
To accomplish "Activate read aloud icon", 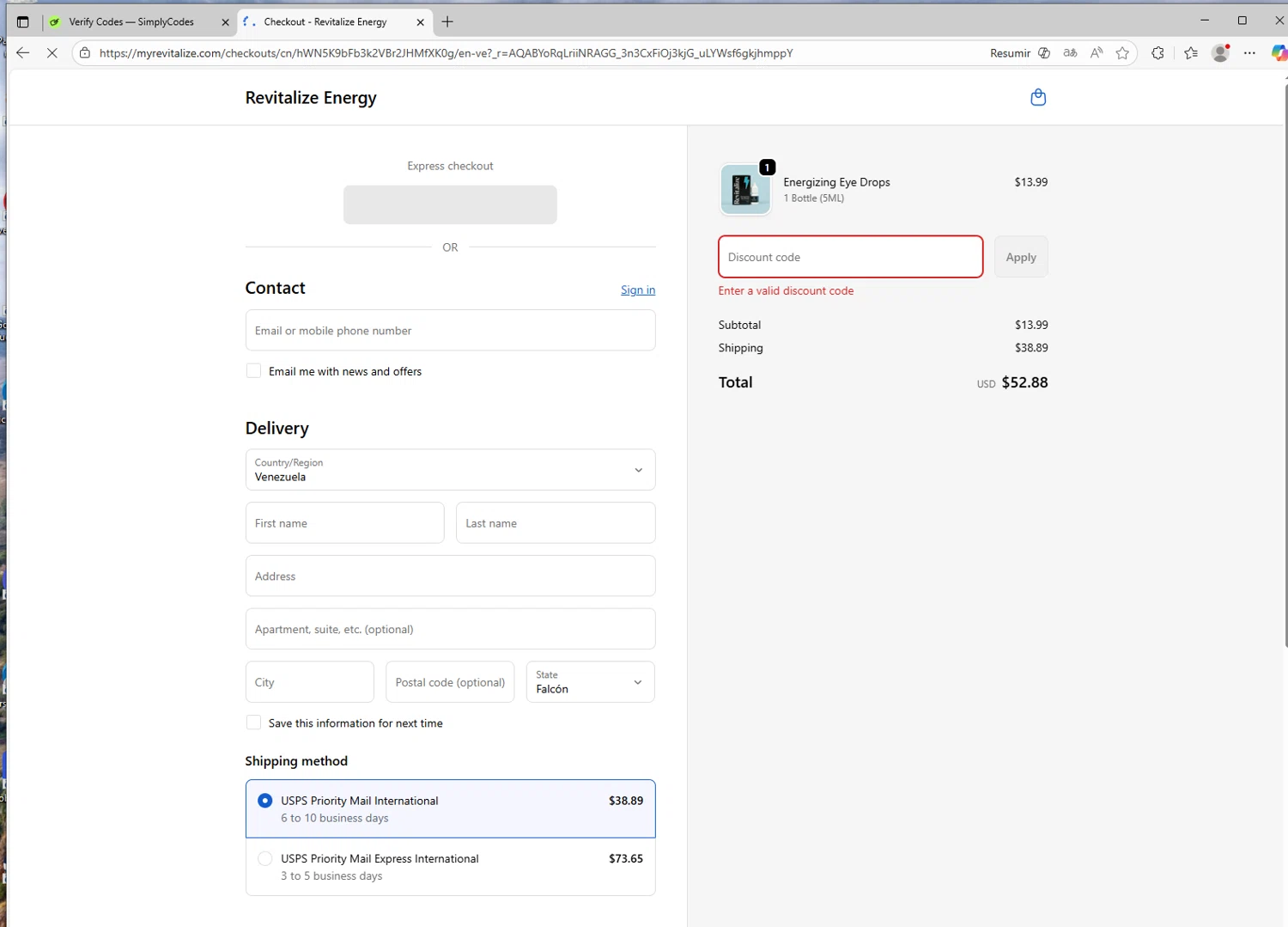I will (x=1096, y=52).
